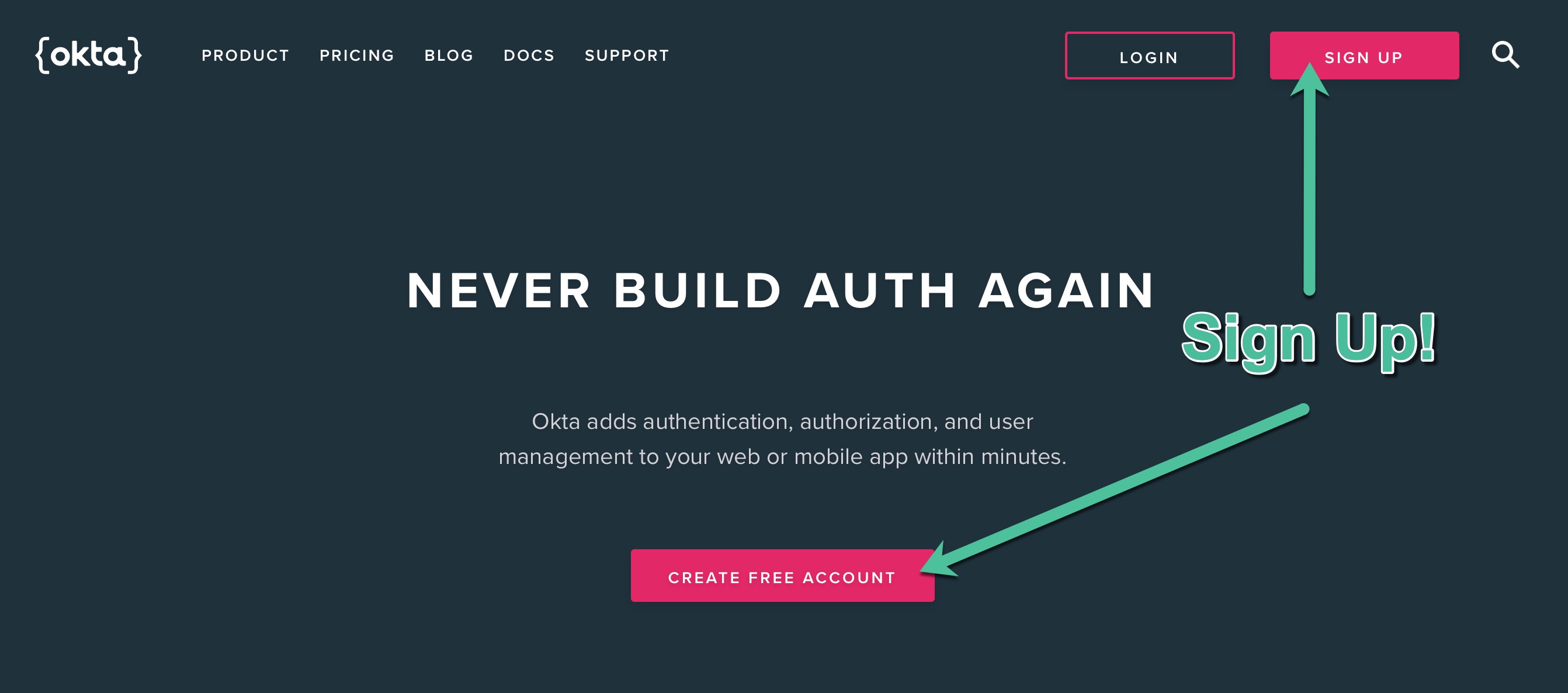This screenshot has height=693, width=1568.
Task: Toggle the top navigation LOGIN option
Action: pos(1149,56)
